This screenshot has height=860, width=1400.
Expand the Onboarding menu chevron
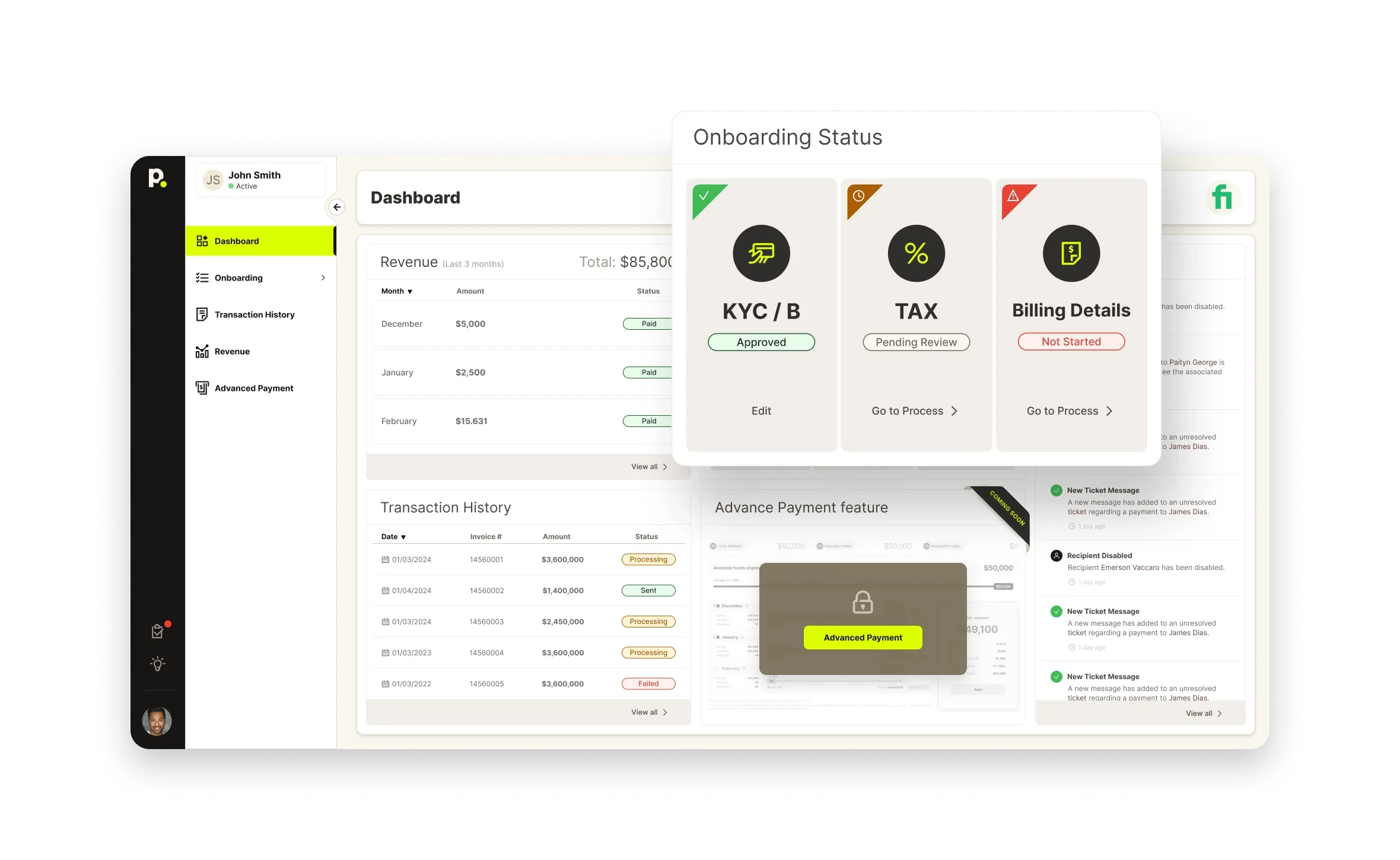coord(323,278)
